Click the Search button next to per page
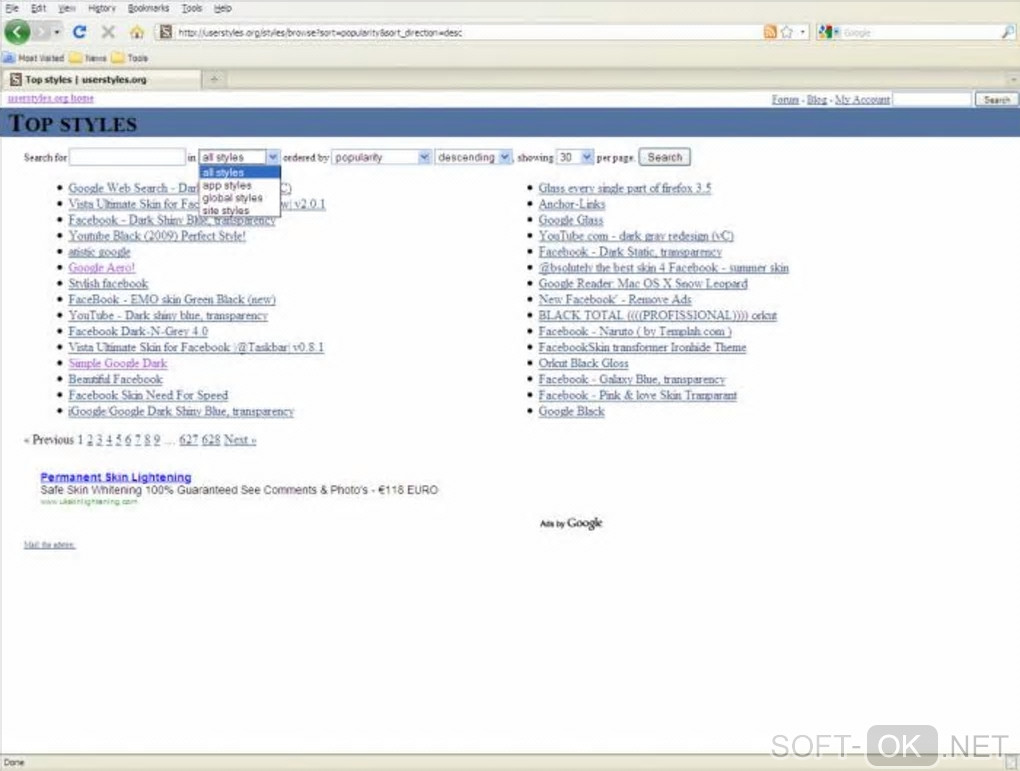Screen dimensions: 1020x771 [664, 157]
